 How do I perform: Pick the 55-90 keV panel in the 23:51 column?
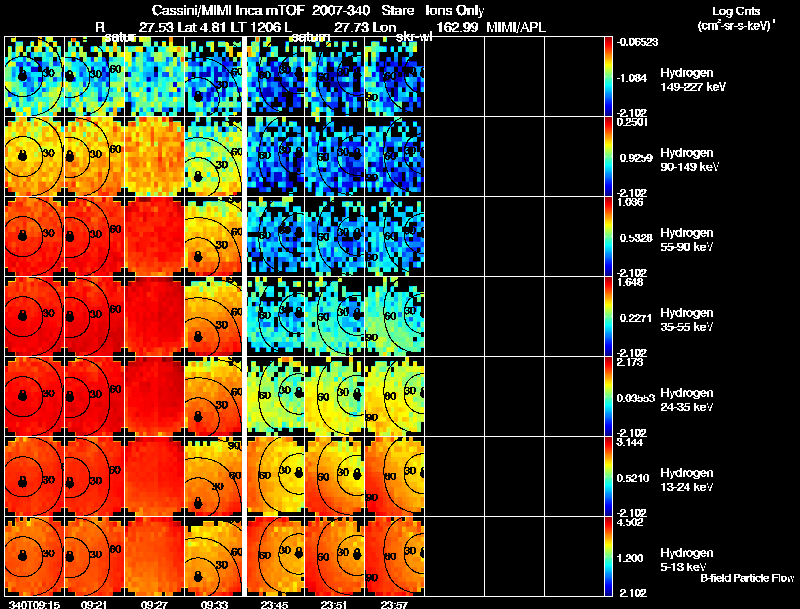(x=335, y=236)
